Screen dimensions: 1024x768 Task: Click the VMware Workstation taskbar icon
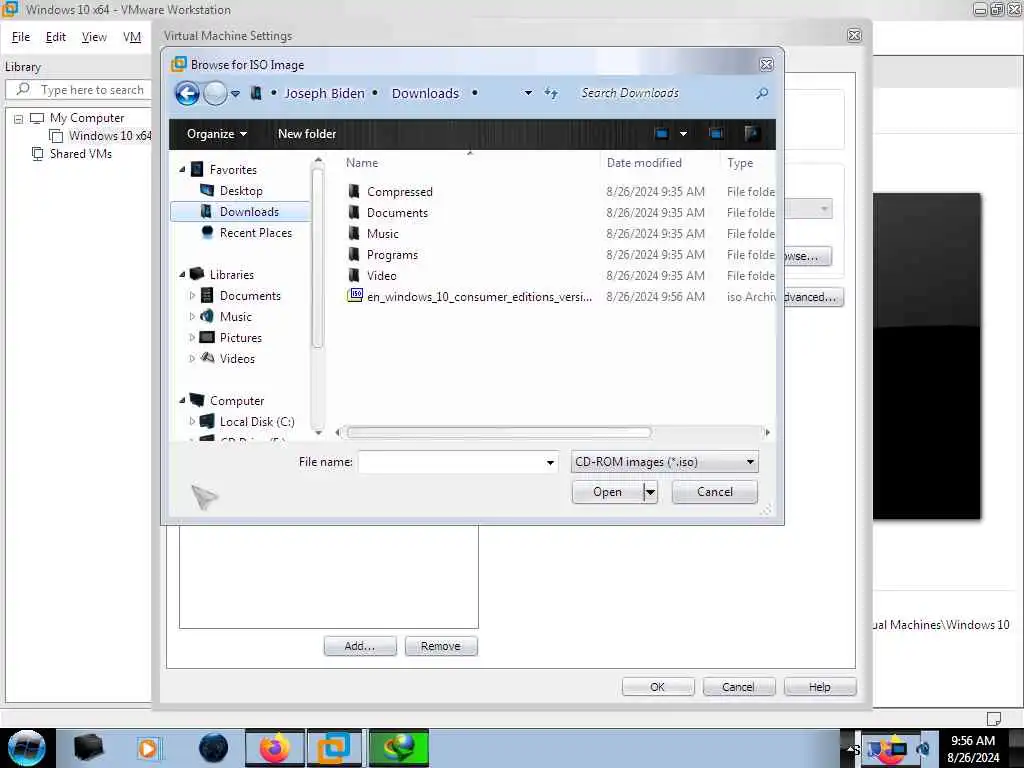(334, 748)
